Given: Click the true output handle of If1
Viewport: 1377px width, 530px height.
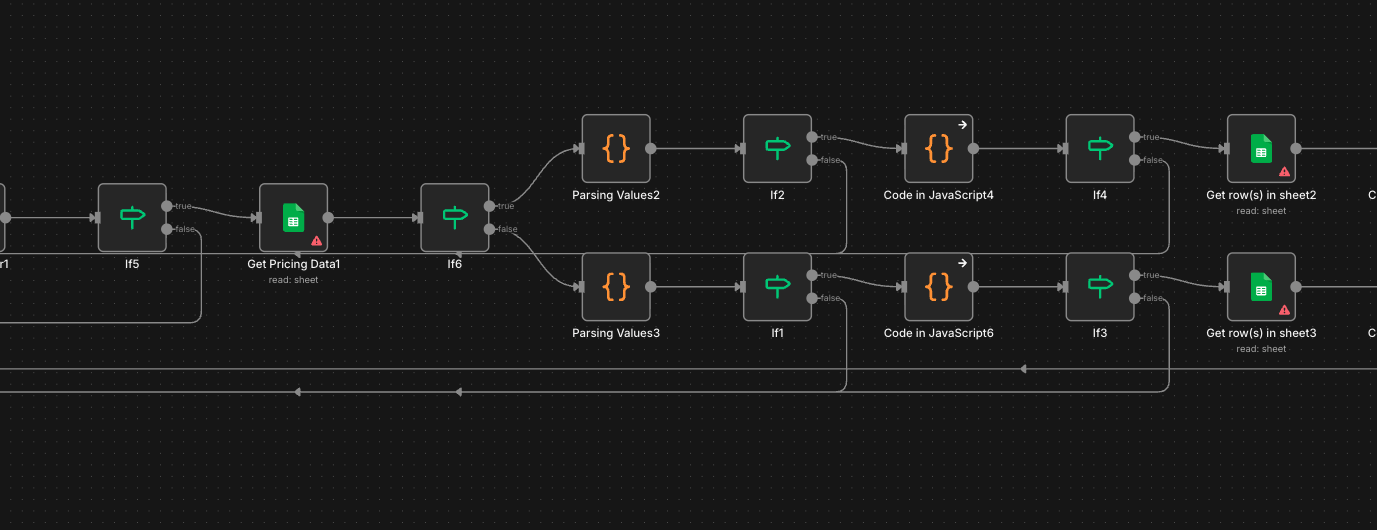Looking at the screenshot, I should click(x=813, y=275).
